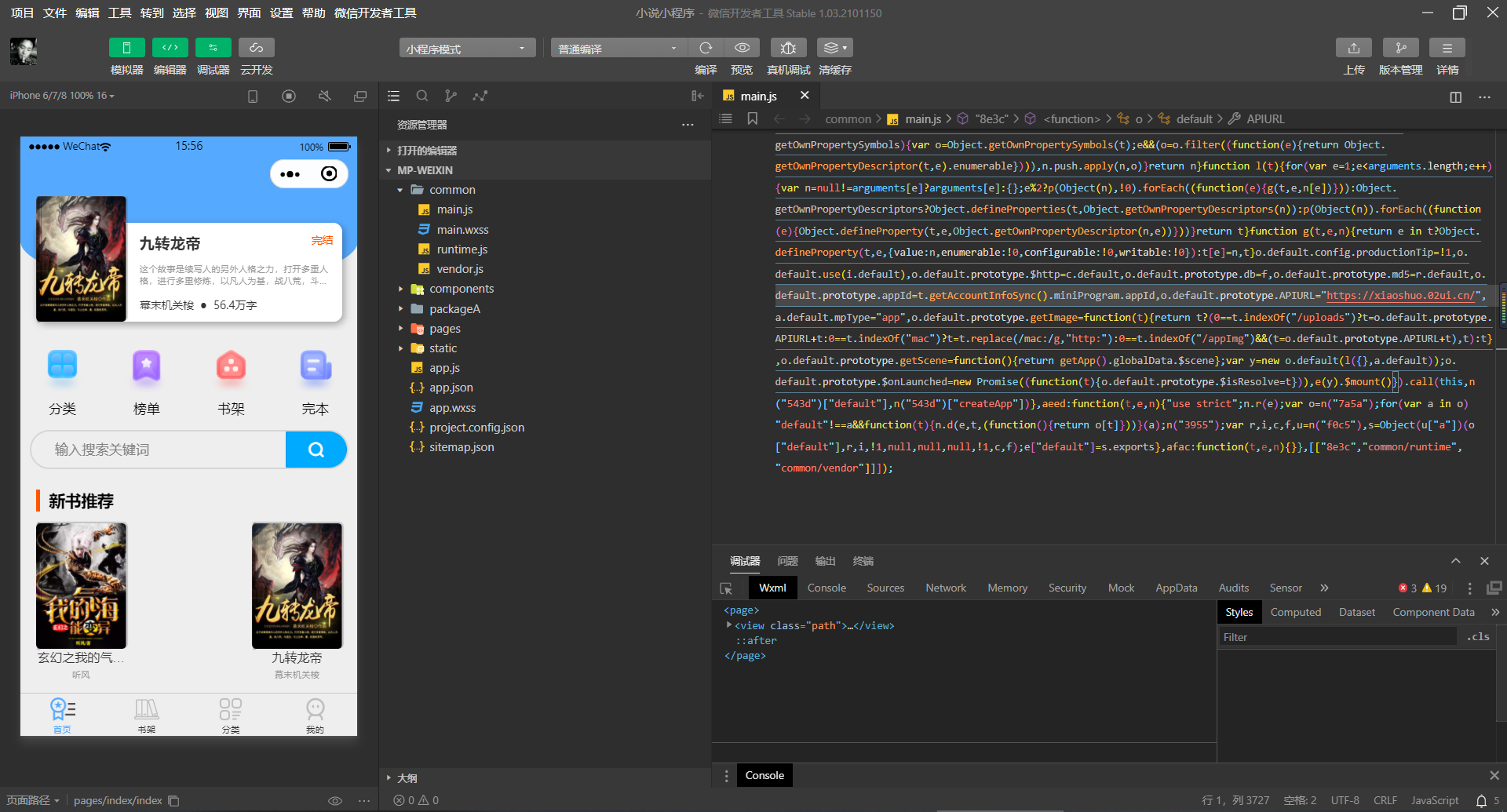Open the clear cache layers dropdown
Viewport: 1507px width, 812px height.
834,48
